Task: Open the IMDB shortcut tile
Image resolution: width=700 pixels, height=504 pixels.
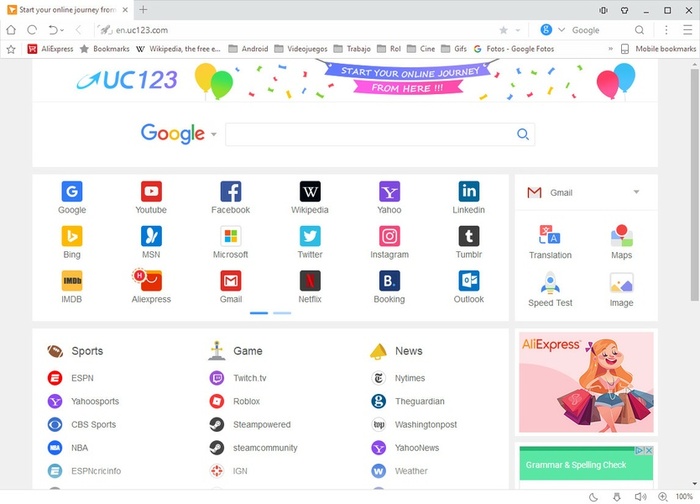Action: 72,287
